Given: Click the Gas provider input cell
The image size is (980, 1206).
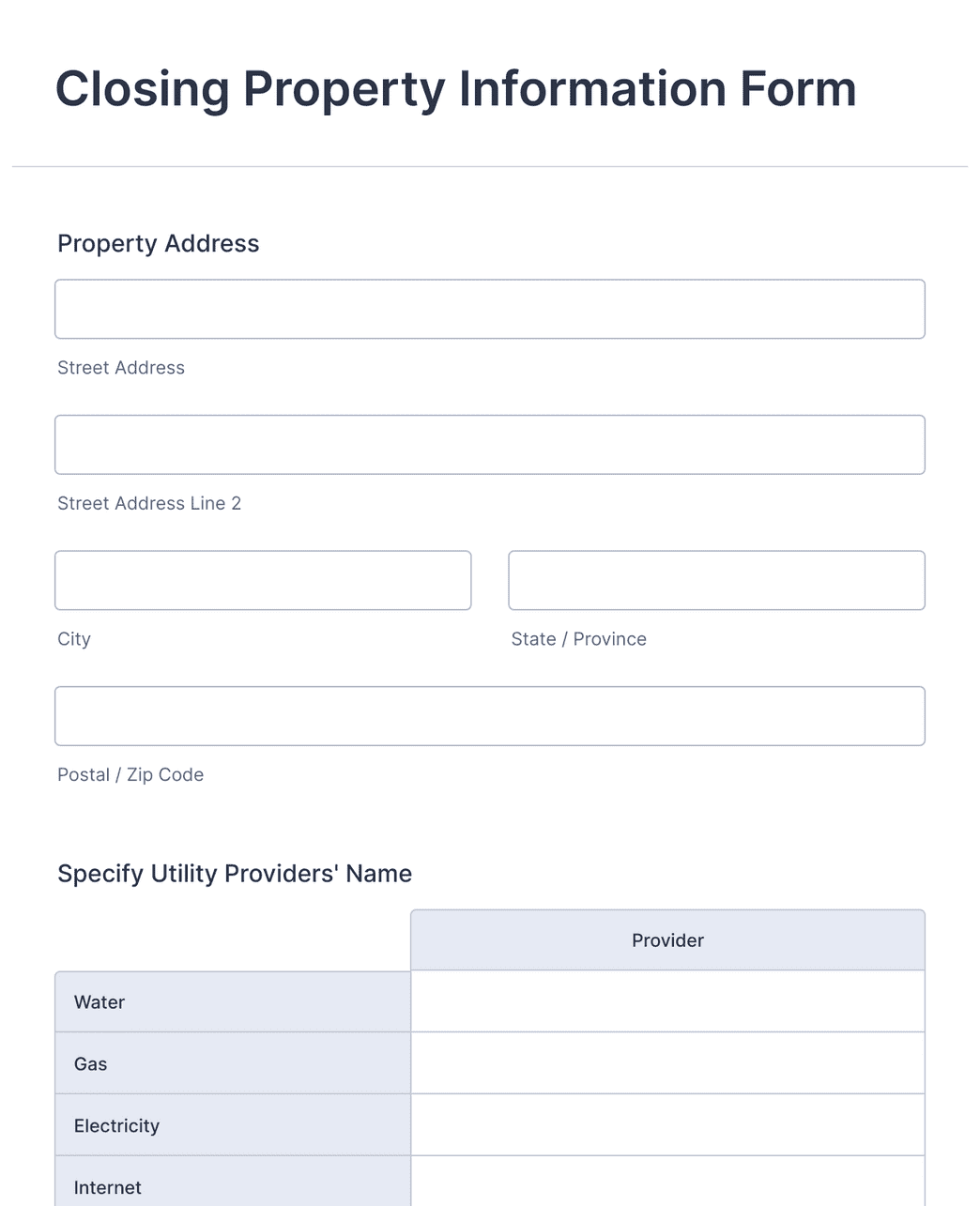Looking at the screenshot, I should (666, 1062).
